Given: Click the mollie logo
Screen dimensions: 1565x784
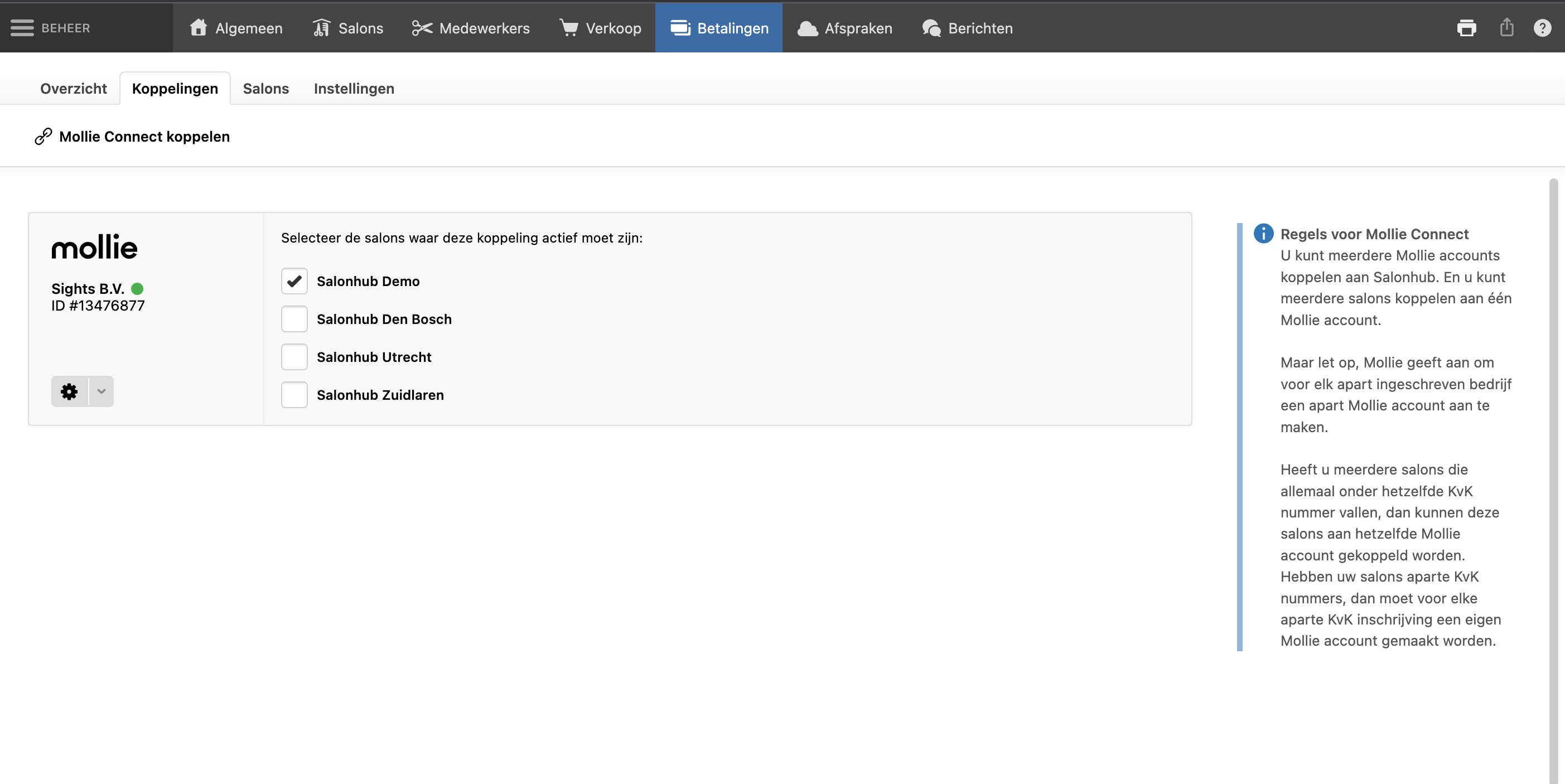Looking at the screenshot, I should (94, 248).
